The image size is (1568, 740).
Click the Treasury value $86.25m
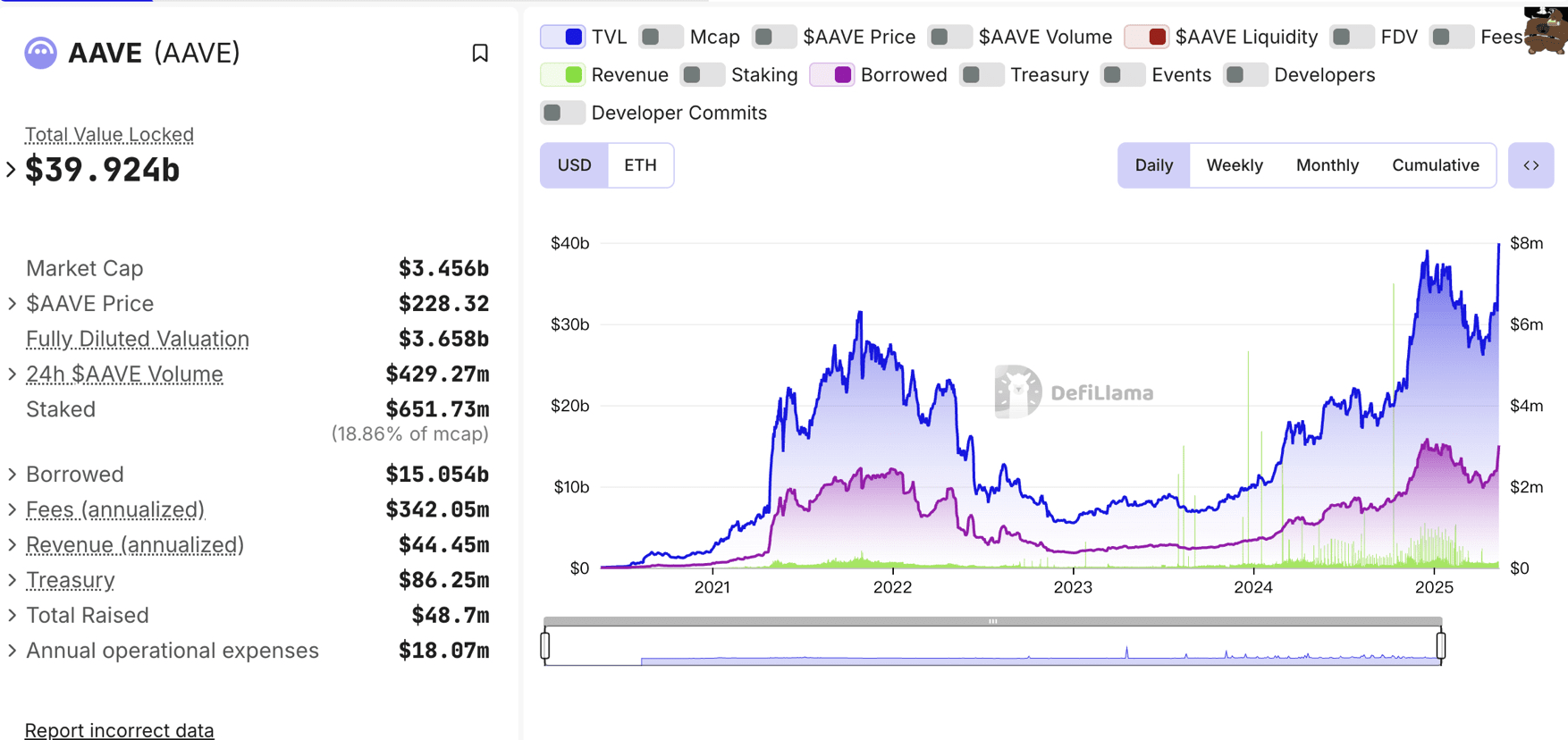click(443, 580)
